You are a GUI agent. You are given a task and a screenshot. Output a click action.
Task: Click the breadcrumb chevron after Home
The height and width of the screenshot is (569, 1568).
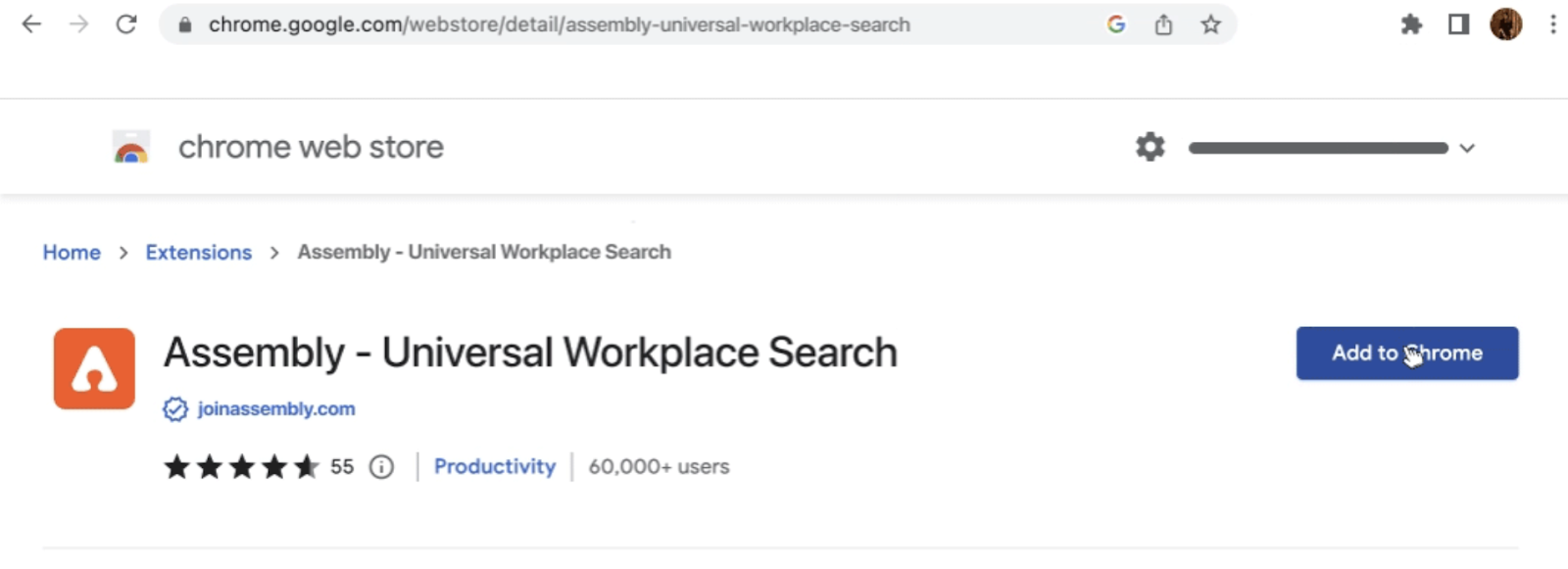122,252
